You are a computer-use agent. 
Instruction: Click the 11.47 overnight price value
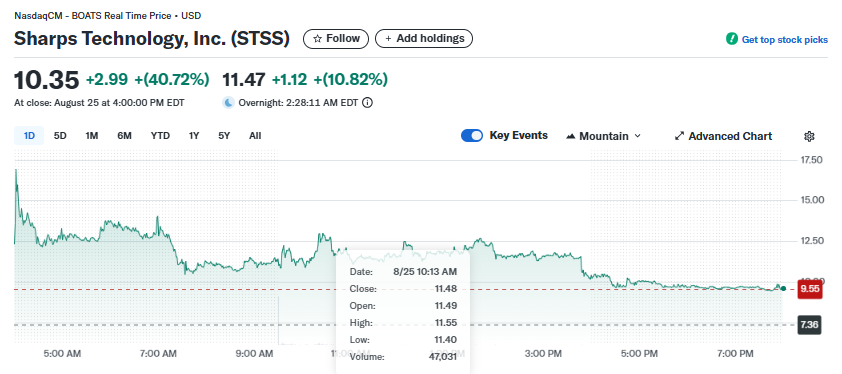(244, 80)
